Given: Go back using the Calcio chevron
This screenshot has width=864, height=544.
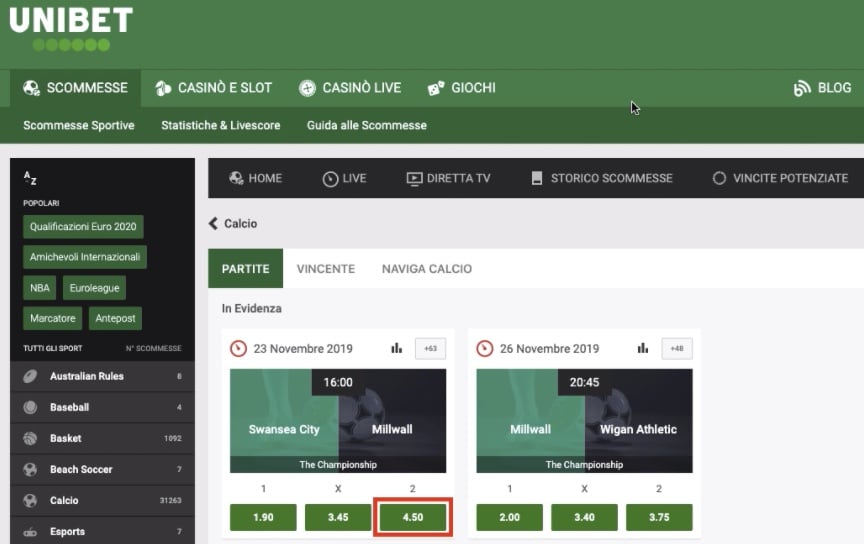Looking at the screenshot, I should point(213,224).
